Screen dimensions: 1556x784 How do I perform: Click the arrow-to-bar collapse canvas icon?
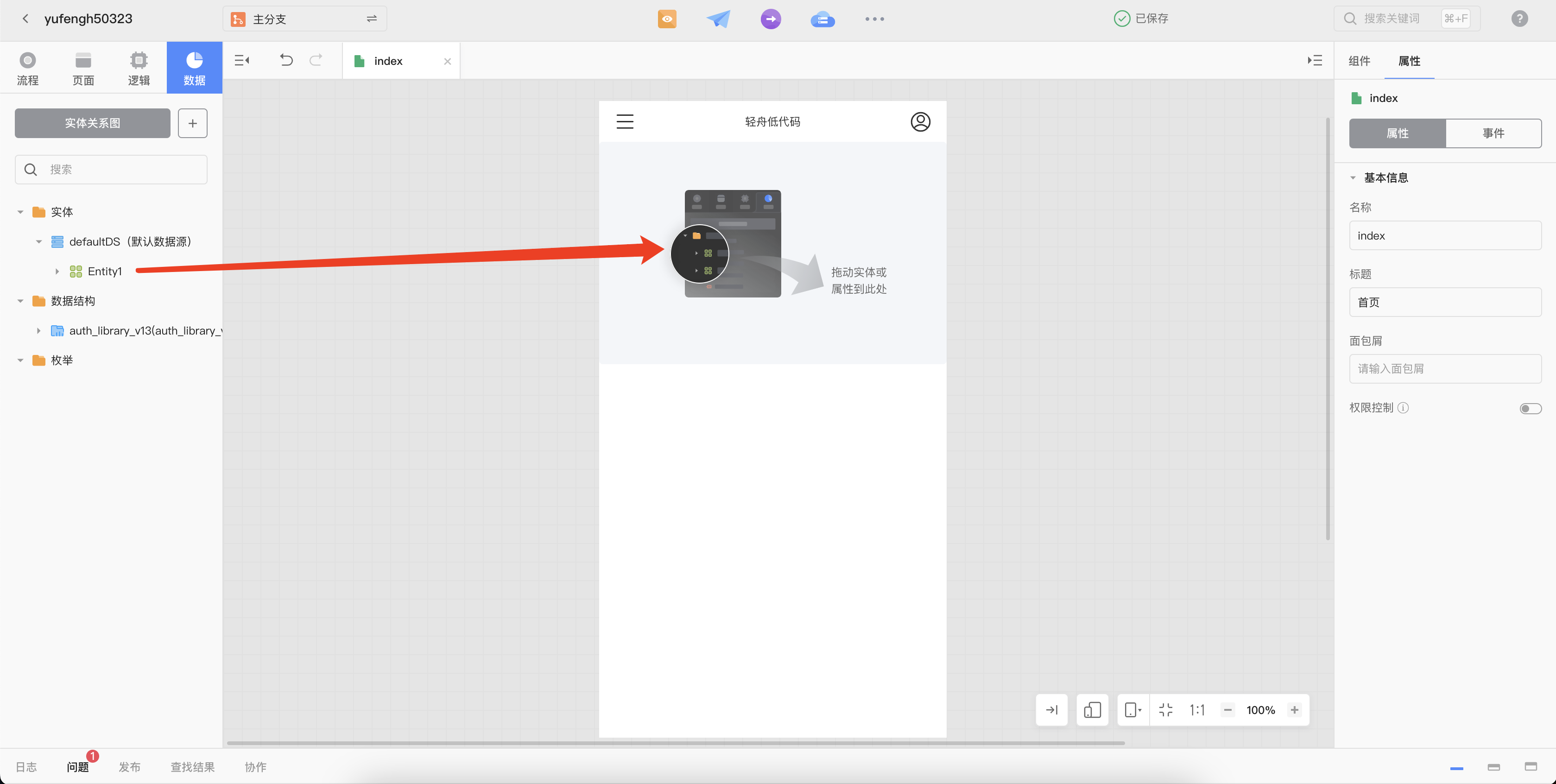(1052, 710)
